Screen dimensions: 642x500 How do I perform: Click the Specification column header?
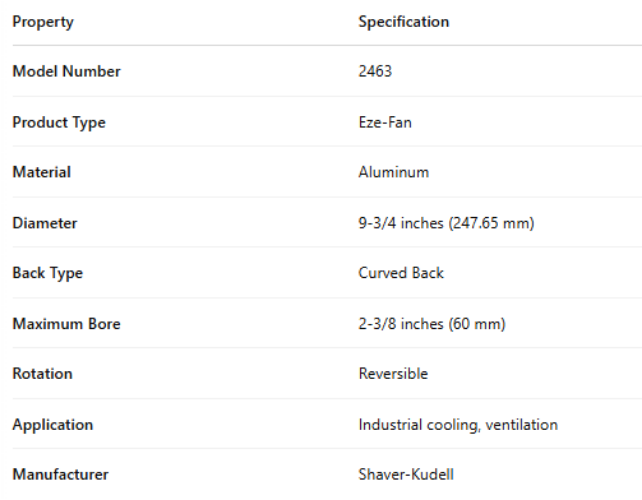click(x=403, y=22)
